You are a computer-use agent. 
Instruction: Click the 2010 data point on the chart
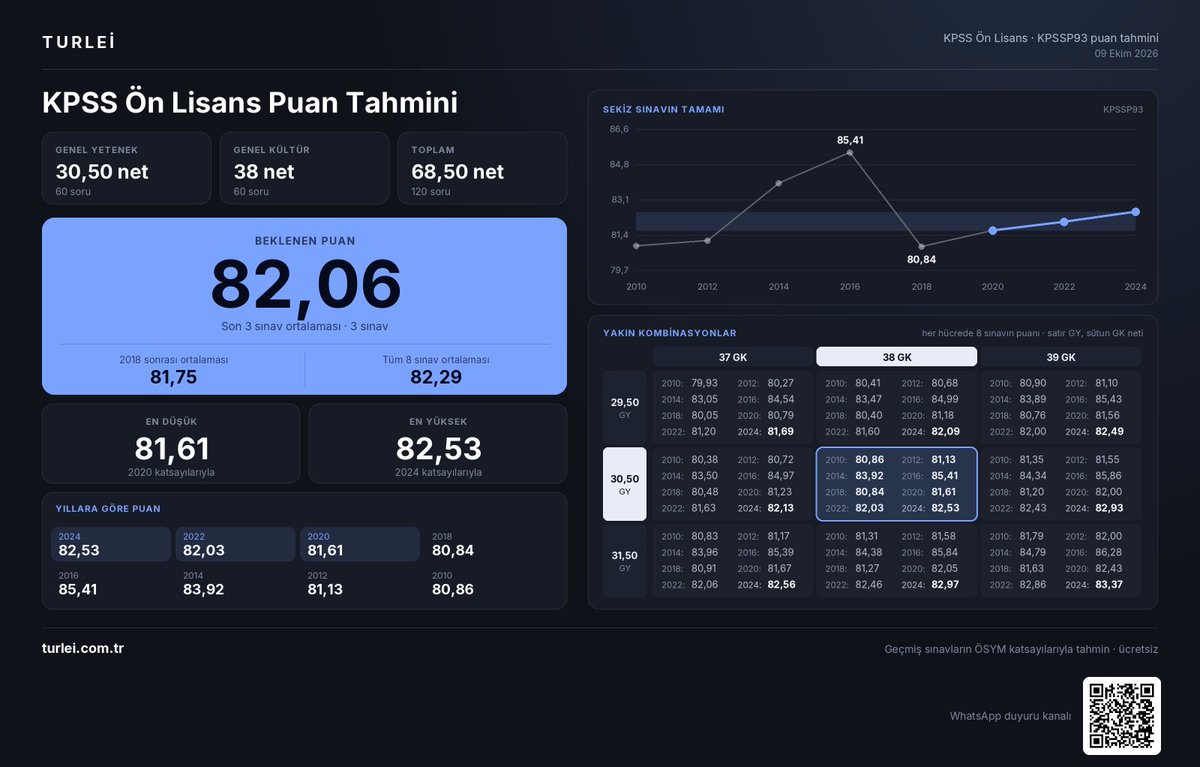(x=636, y=246)
